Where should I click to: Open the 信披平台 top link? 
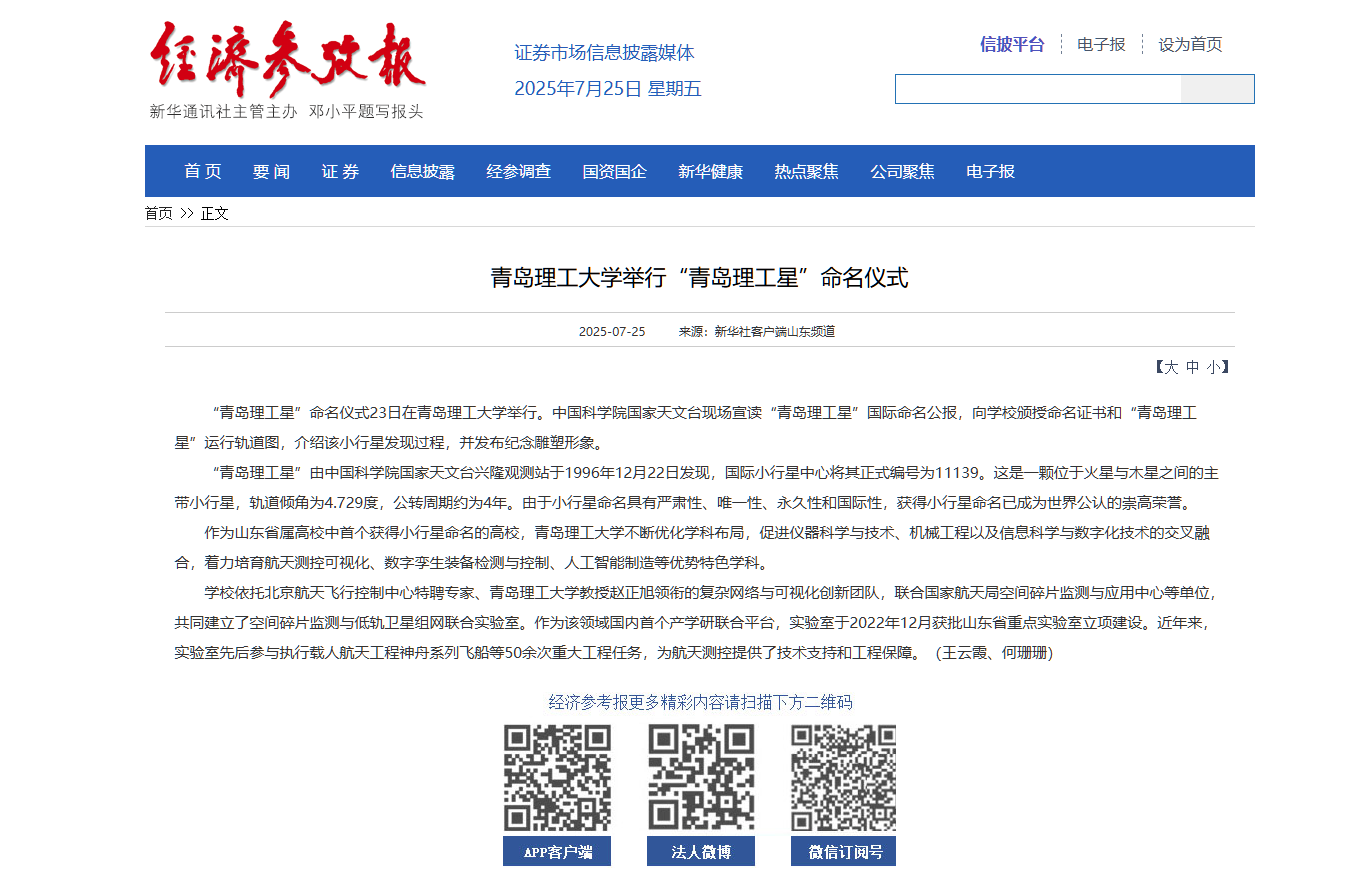[x=1012, y=44]
